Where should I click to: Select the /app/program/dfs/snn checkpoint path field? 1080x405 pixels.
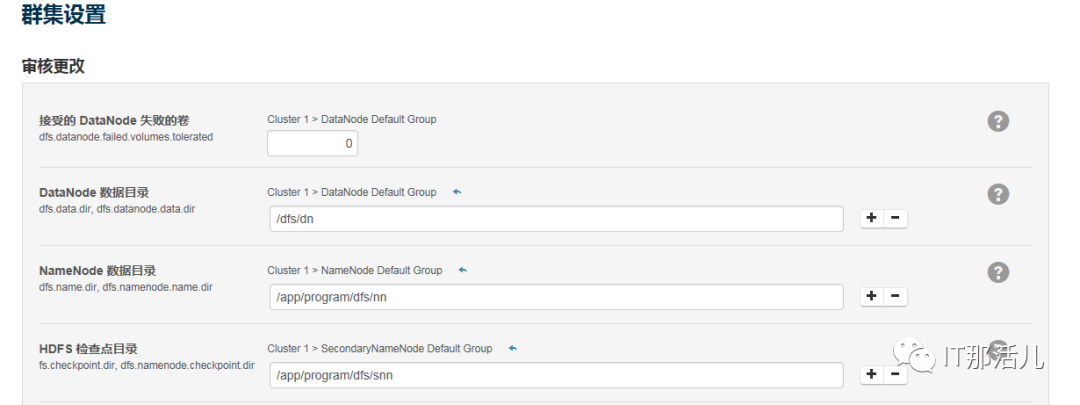point(555,375)
